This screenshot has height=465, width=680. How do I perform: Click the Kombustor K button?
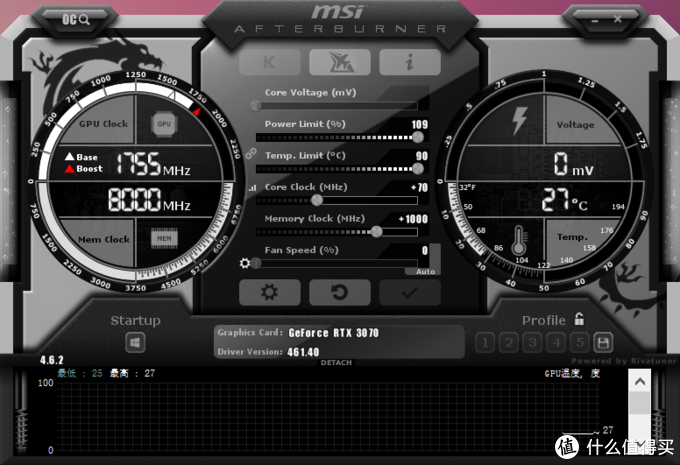[x=270, y=62]
